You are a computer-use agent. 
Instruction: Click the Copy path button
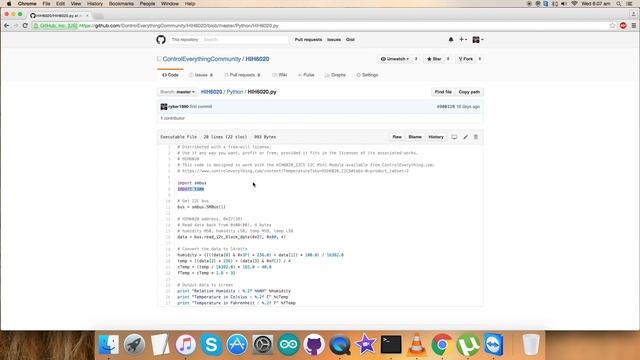[469, 92]
